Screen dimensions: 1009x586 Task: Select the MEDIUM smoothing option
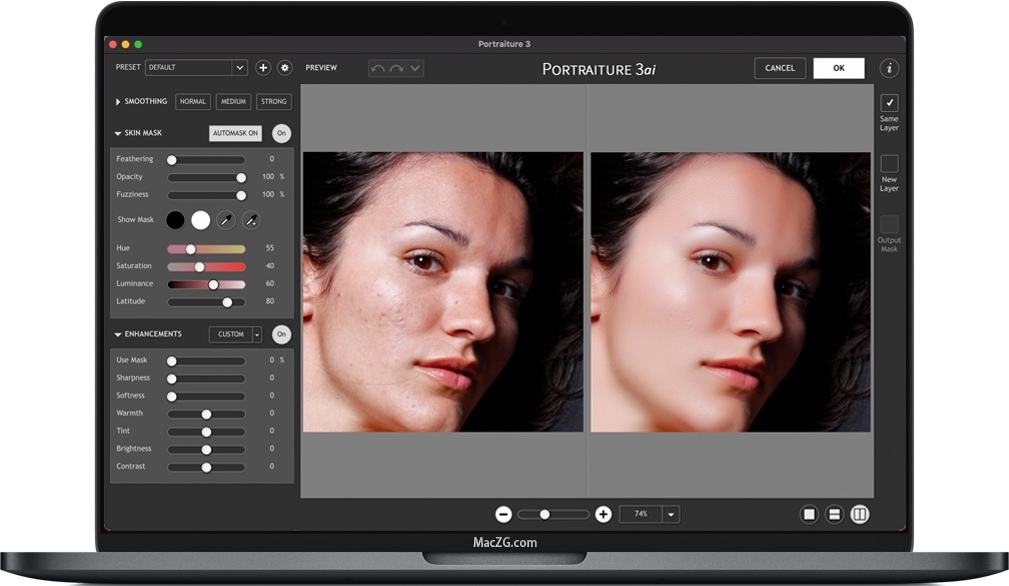(233, 102)
